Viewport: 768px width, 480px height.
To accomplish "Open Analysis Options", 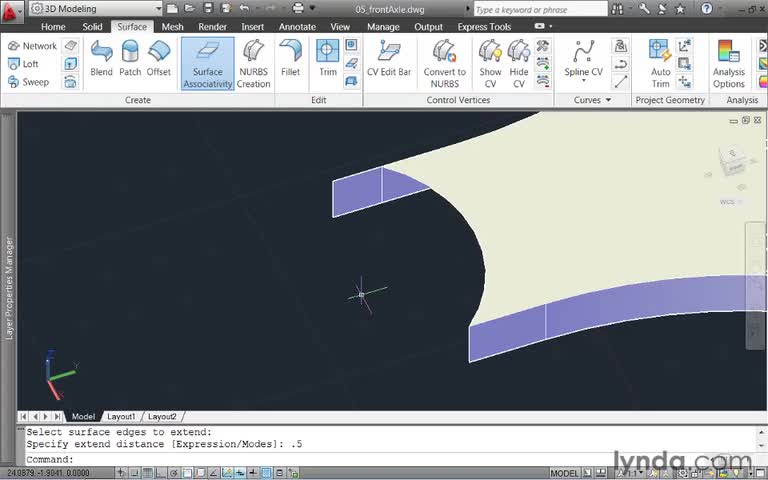I will tap(728, 64).
